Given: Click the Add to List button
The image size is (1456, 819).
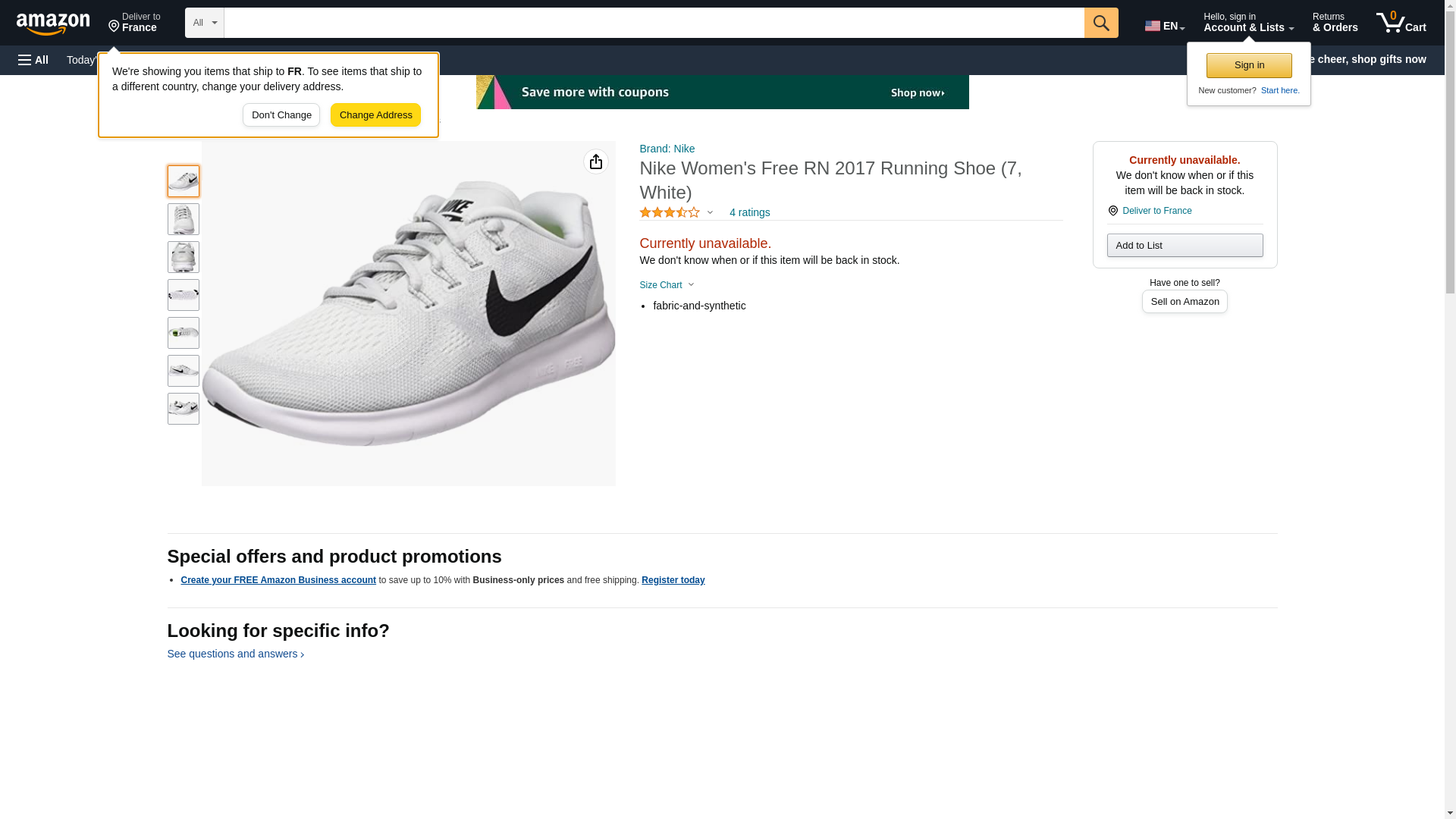Looking at the screenshot, I should tap(1184, 246).
